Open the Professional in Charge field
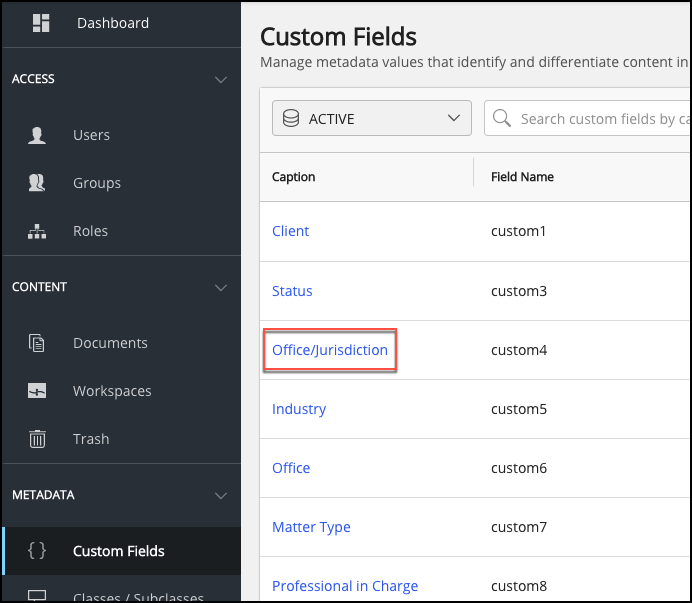The height and width of the screenshot is (603, 692). pos(345,586)
